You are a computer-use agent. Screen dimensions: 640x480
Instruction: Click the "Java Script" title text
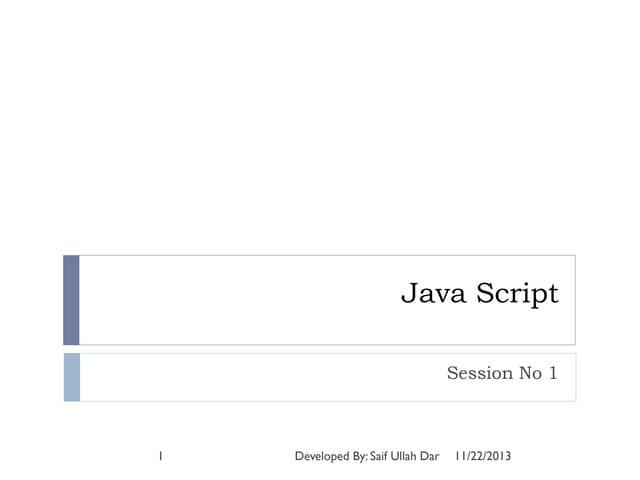click(x=479, y=294)
